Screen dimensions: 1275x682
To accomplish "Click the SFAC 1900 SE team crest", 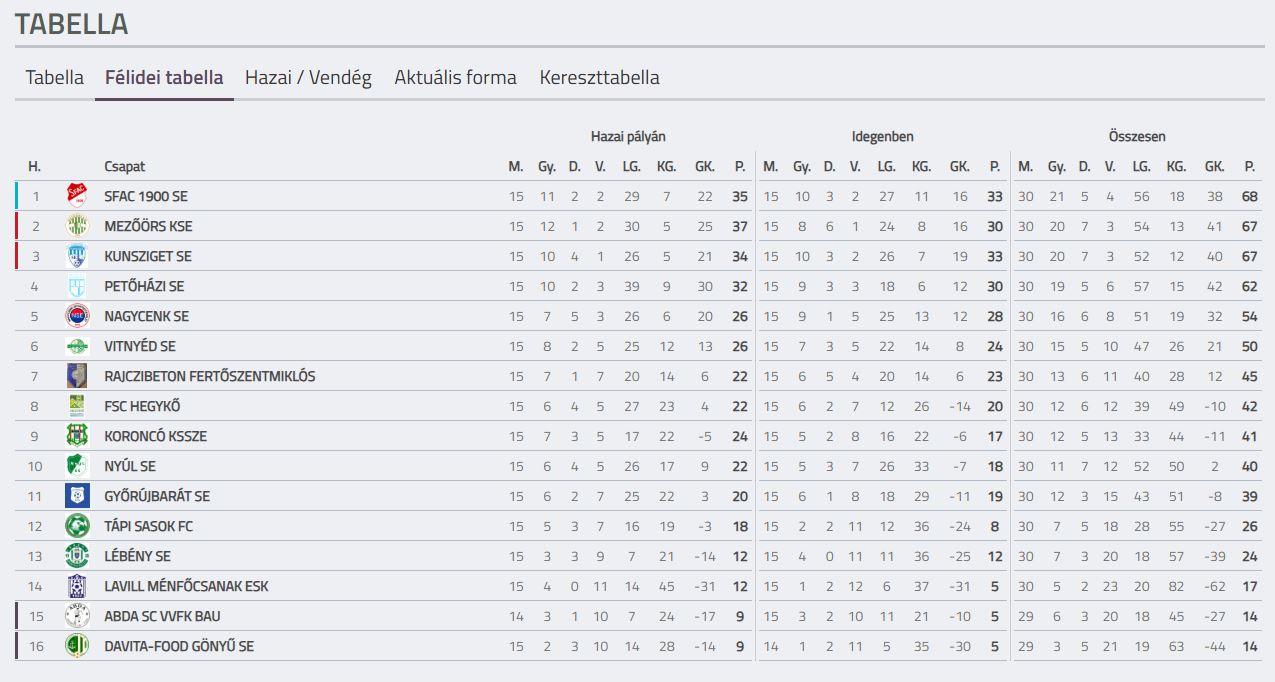I will (77, 196).
